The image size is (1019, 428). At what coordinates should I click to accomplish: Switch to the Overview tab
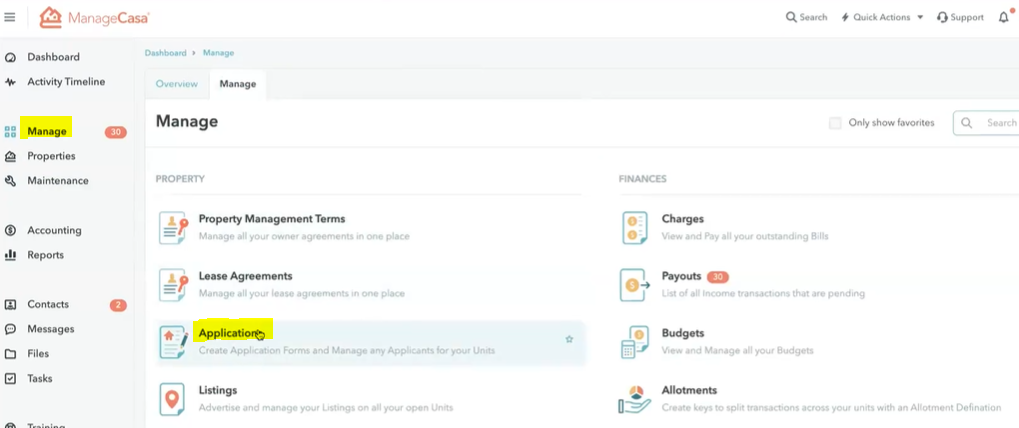point(176,84)
